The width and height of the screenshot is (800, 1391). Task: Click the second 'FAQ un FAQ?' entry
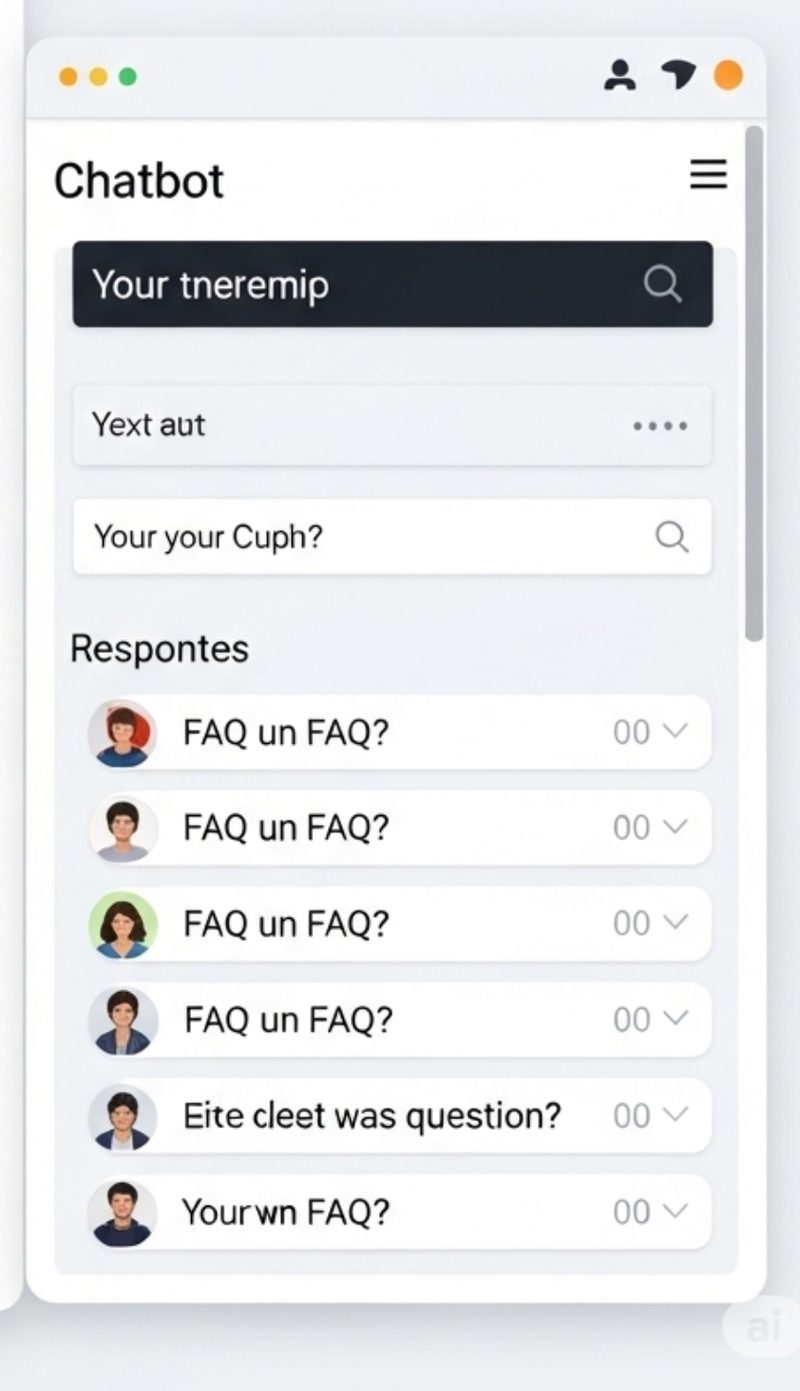click(400, 828)
